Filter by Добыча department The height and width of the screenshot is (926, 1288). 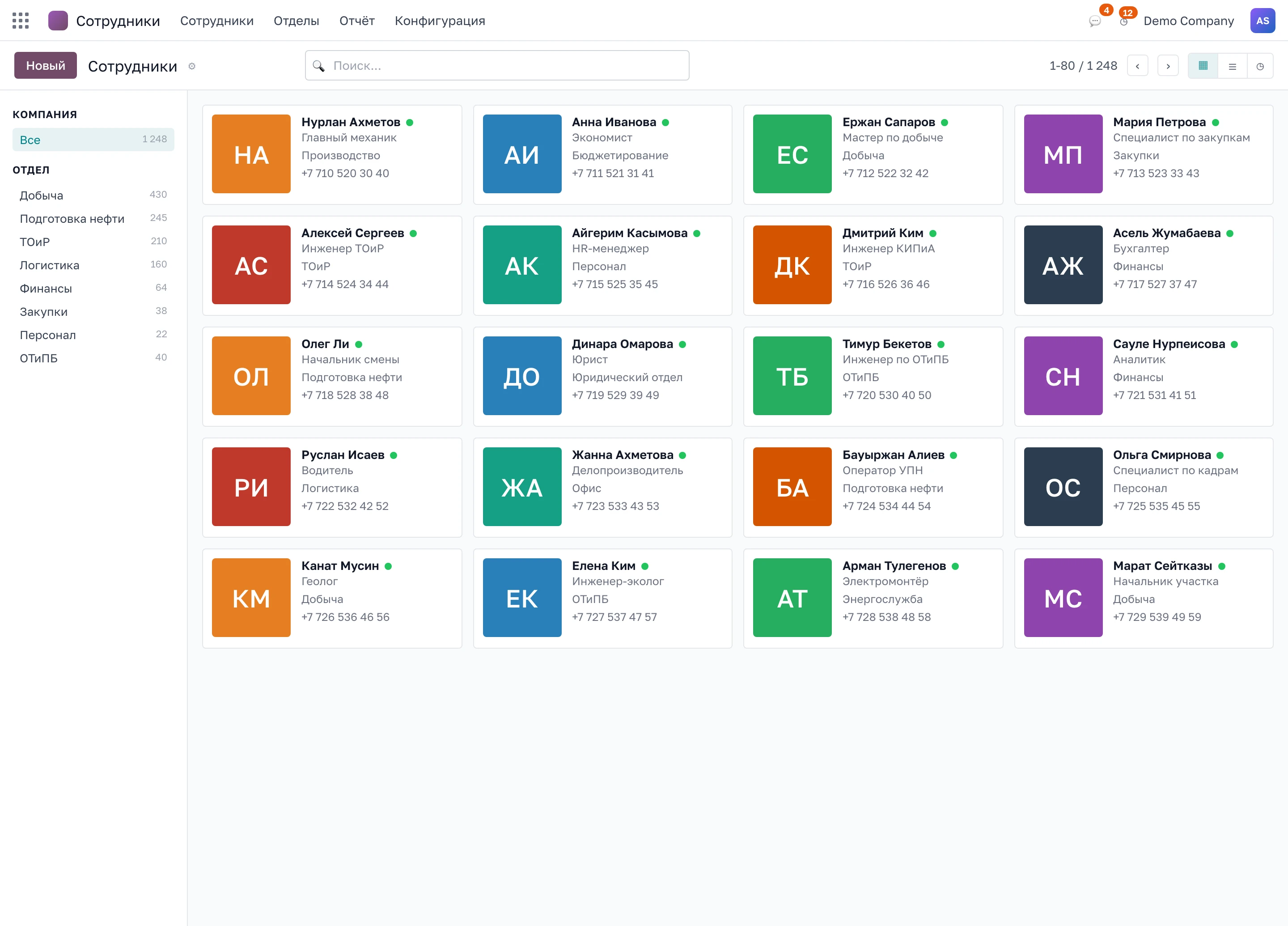point(93,195)
